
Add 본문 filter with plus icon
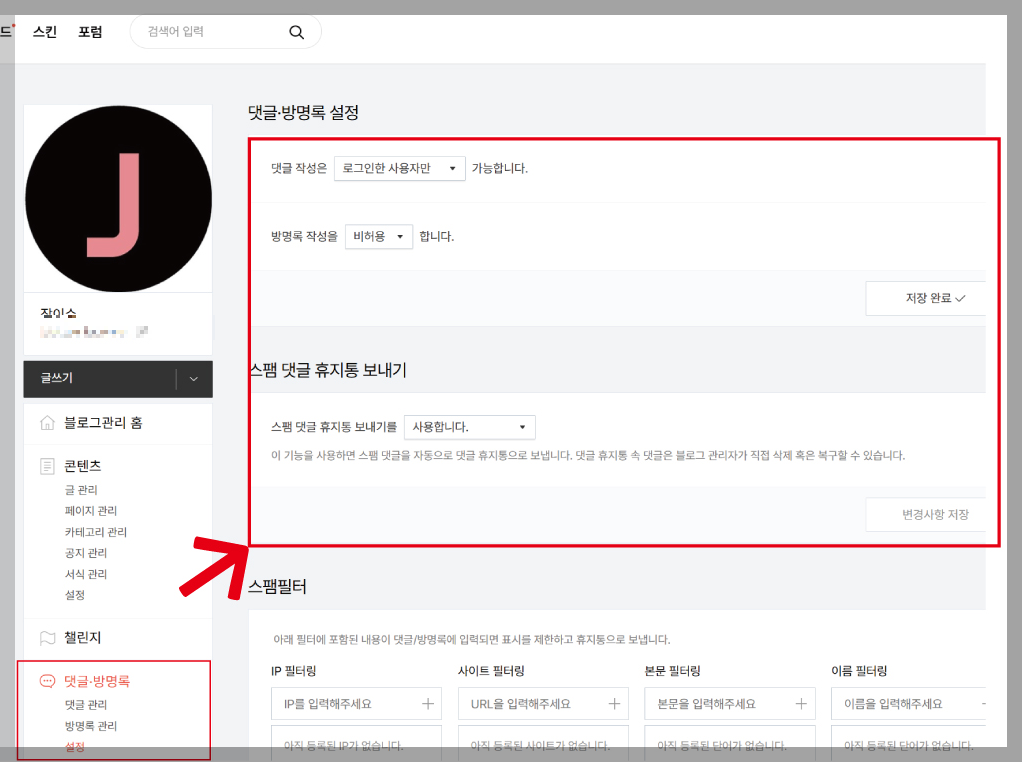coord(801,703)
